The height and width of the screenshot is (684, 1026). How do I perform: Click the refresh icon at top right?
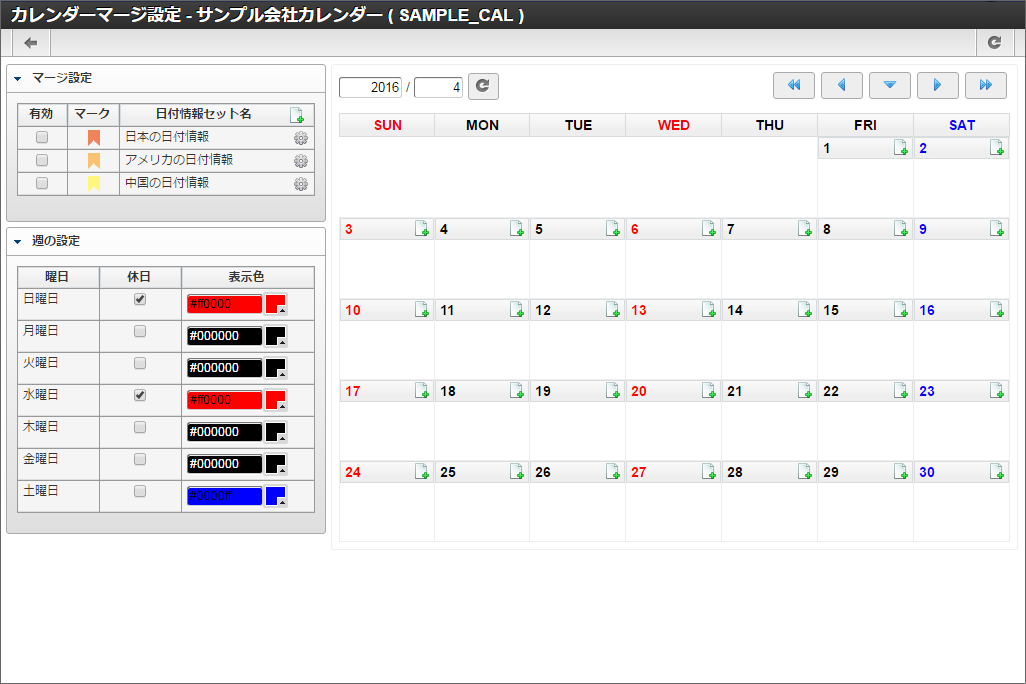point(995,43)
